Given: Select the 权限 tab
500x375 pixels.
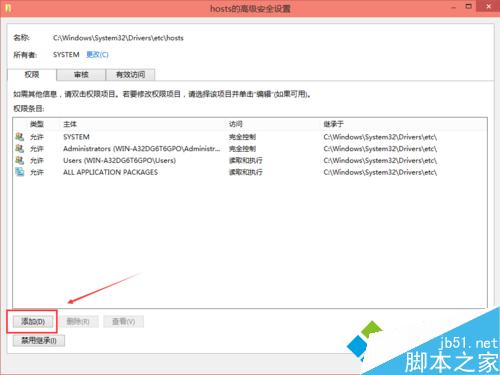Looking at the screenshot, I should click(x=32, y=74).
